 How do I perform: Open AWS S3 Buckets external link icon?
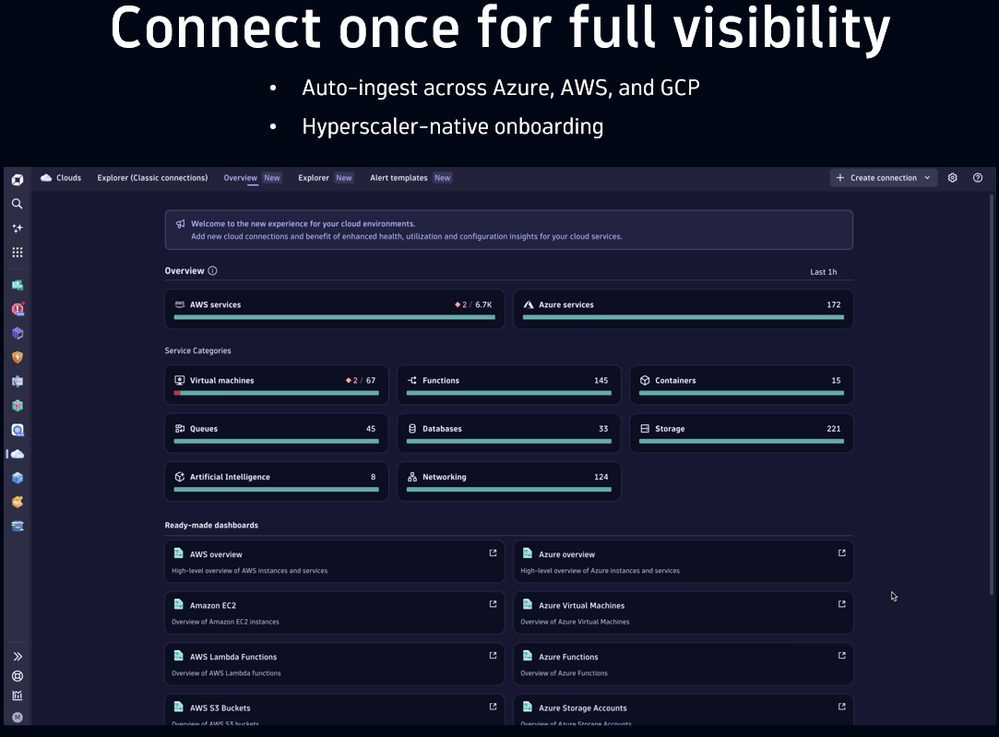point(492,706)
